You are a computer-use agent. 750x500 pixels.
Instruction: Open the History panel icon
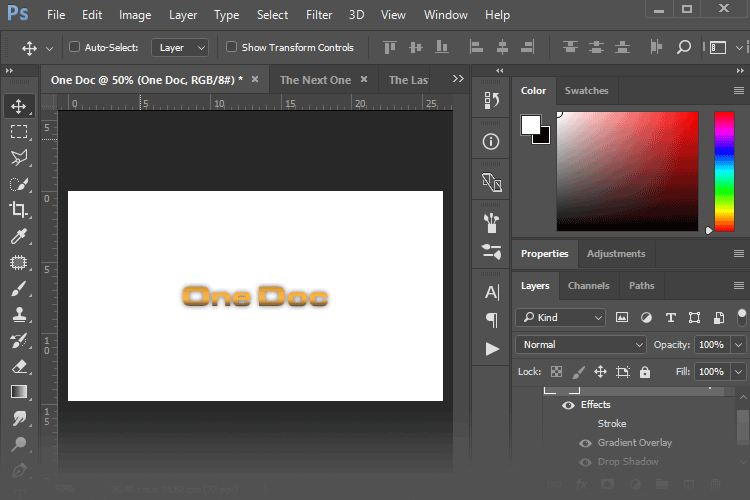point(491,100)
